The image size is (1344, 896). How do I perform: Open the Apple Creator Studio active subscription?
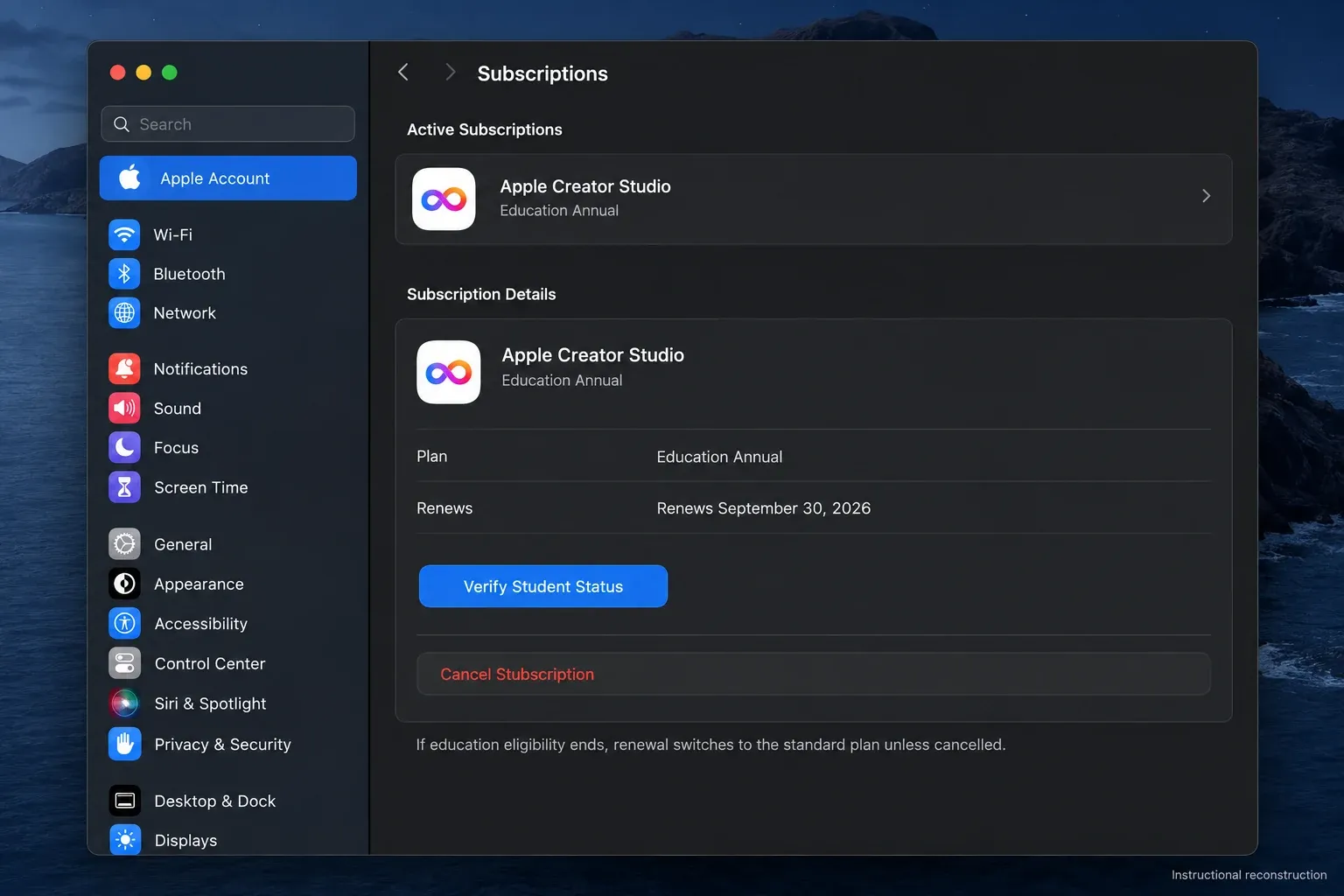coord(814,199)
